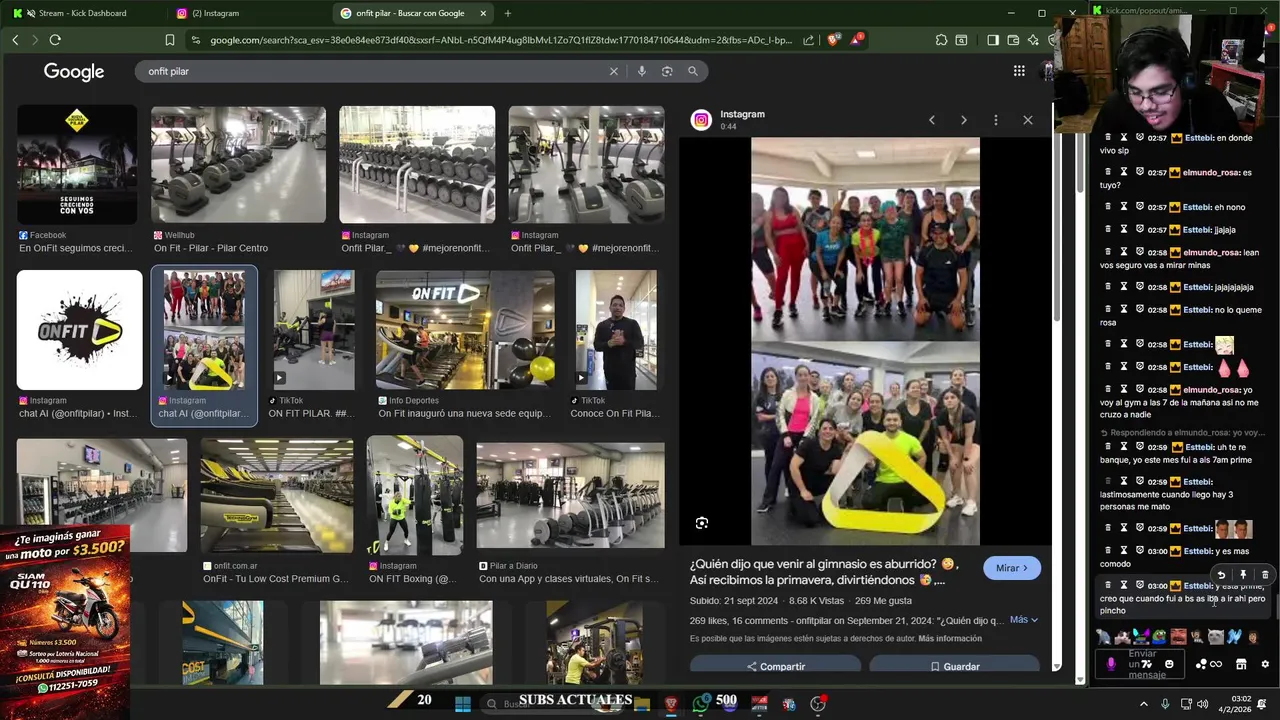
Task: Delete message via hover toolbar trash
Action: coord(1265,575)
